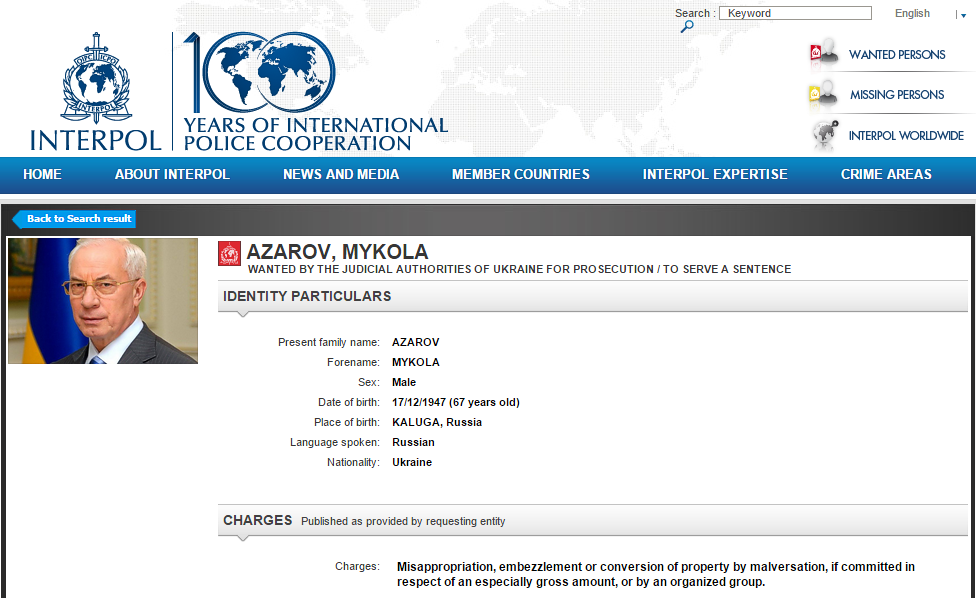Viewport: 976px width, 598px height.
Task: Open Interpol Expertise menu
Action: [x=715, y=174]
